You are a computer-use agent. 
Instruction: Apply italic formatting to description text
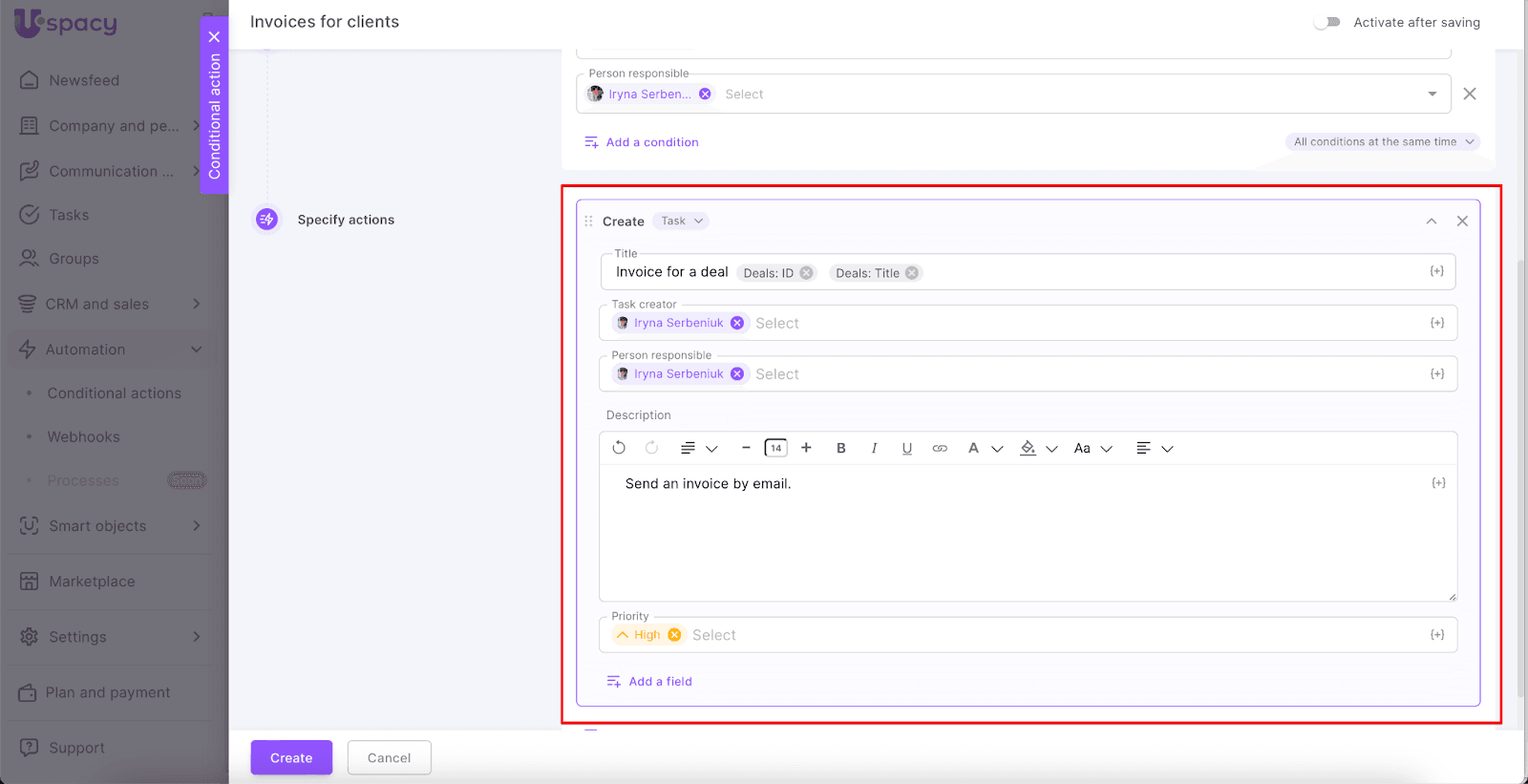874,448
